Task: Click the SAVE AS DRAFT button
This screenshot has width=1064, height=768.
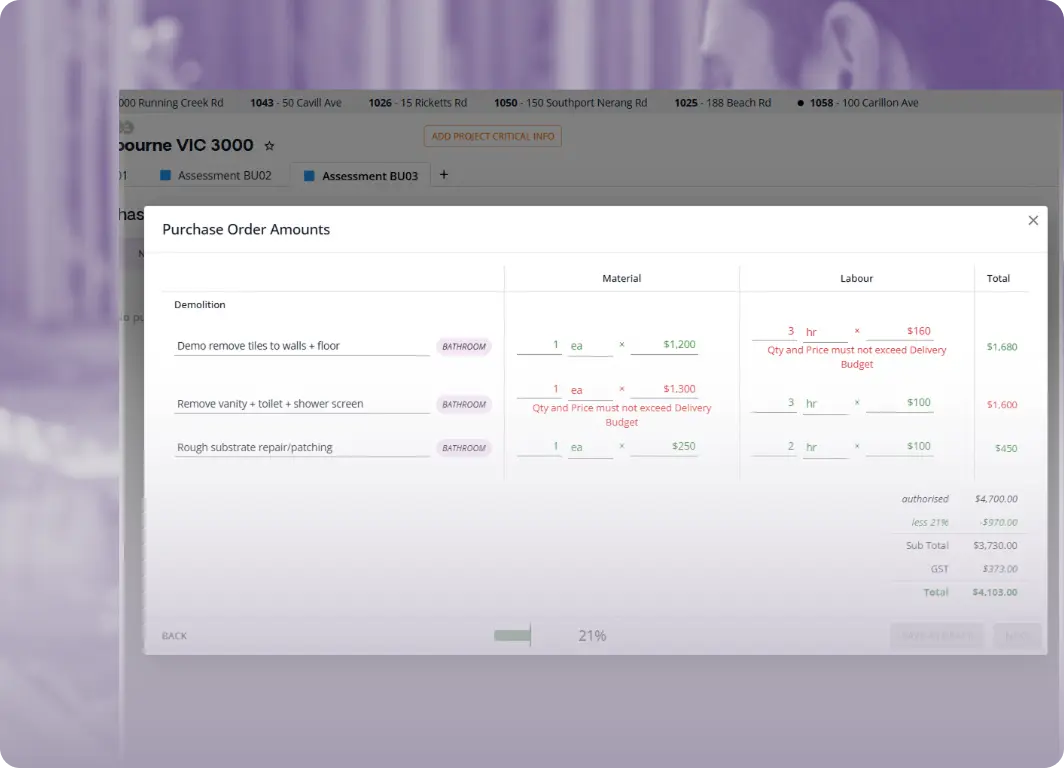Action: tap(936, 635)
